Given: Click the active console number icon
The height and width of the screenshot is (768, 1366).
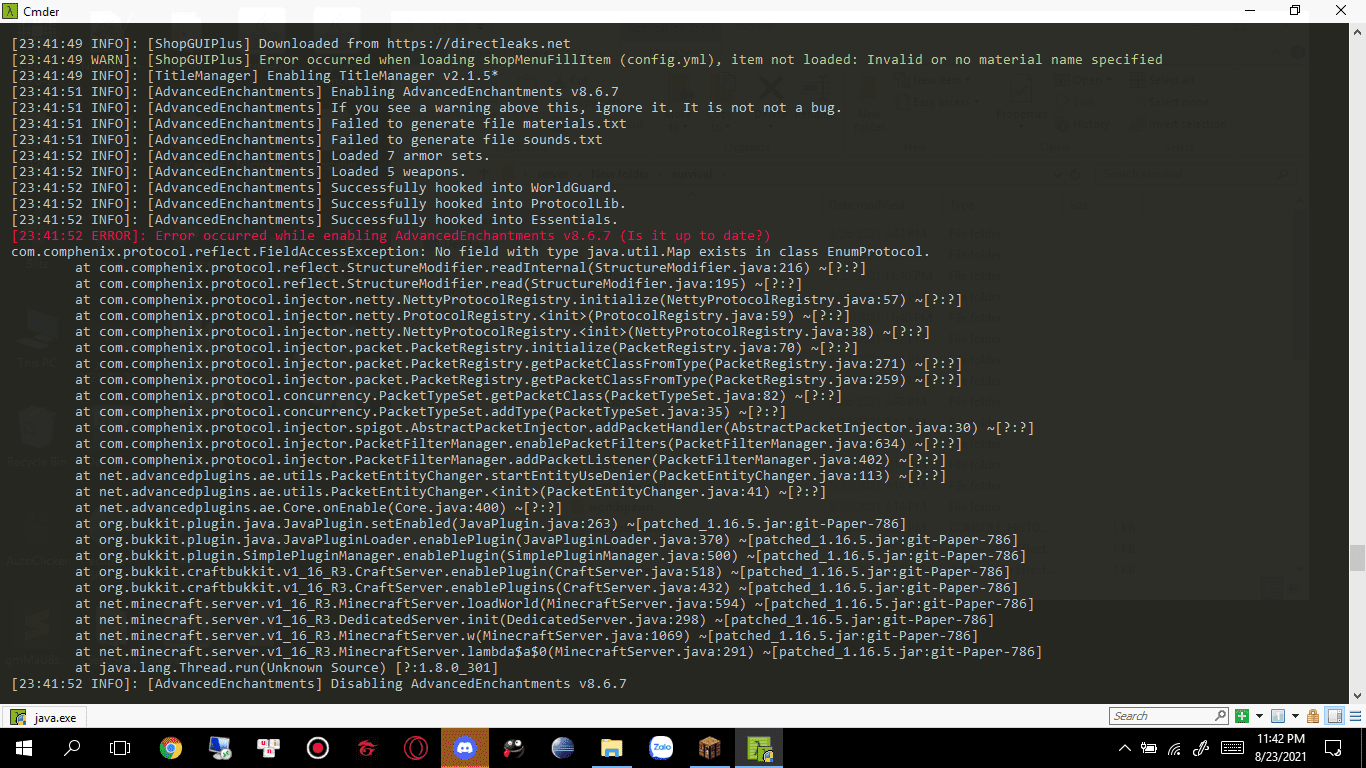Looking at the screenshot, I should 1278,716.
